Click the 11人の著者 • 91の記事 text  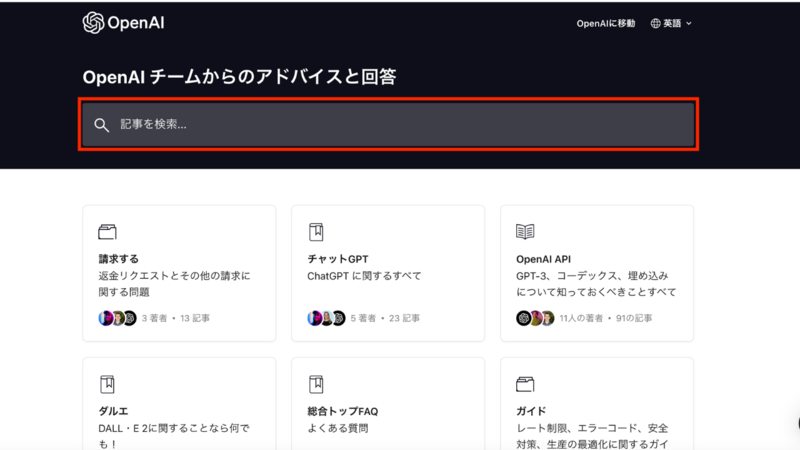tap(606, 318)
